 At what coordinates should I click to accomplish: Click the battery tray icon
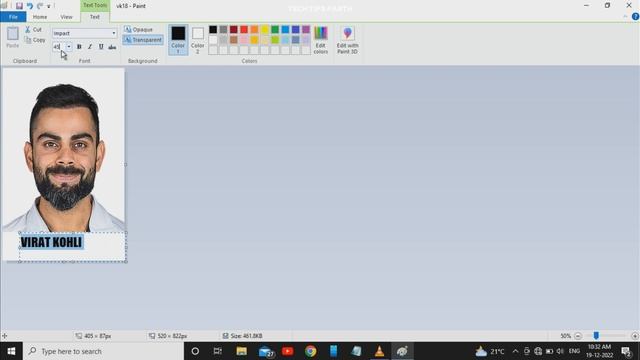[549, 351]
